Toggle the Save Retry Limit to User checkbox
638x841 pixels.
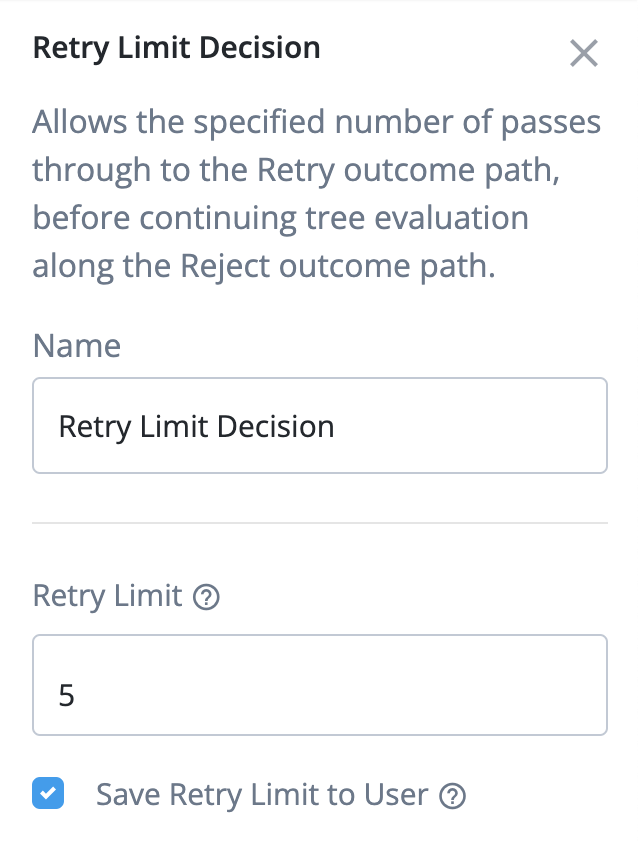tap(47, 793)
